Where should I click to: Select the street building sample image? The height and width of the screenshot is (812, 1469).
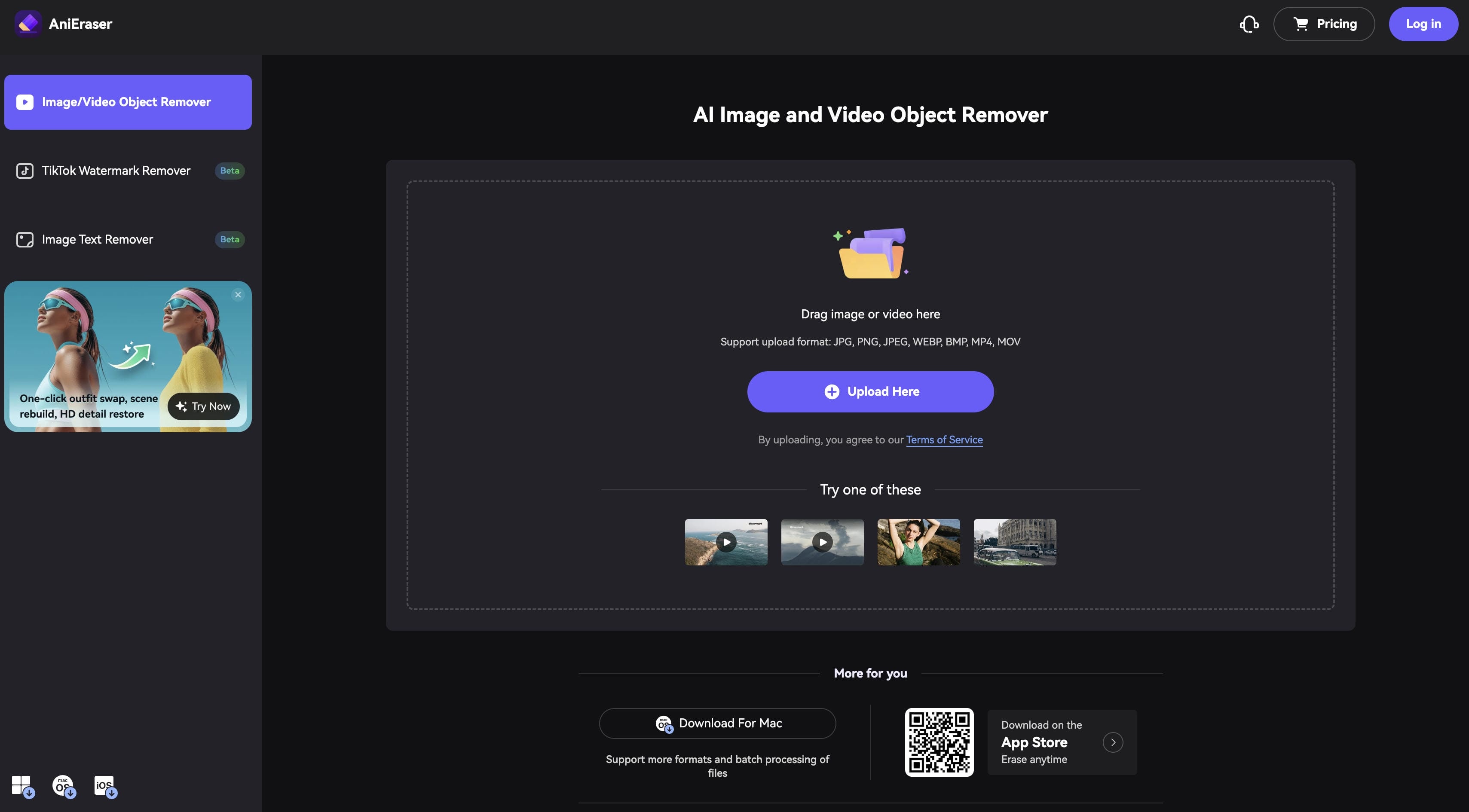[1015, 542]
